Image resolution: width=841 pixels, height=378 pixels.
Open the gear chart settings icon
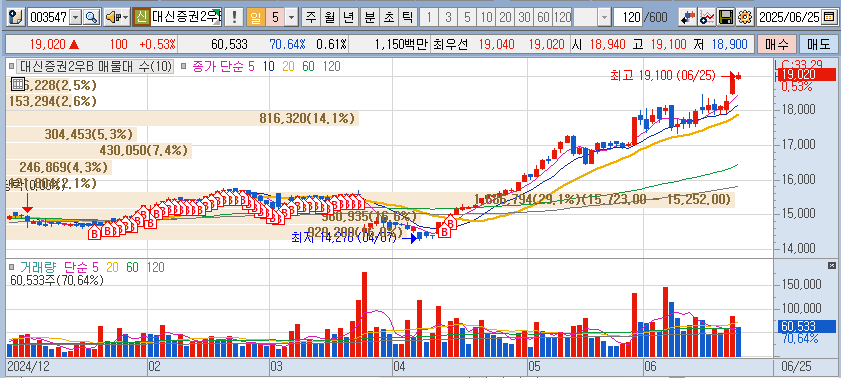pyautogui.click(x=744, y=17)
